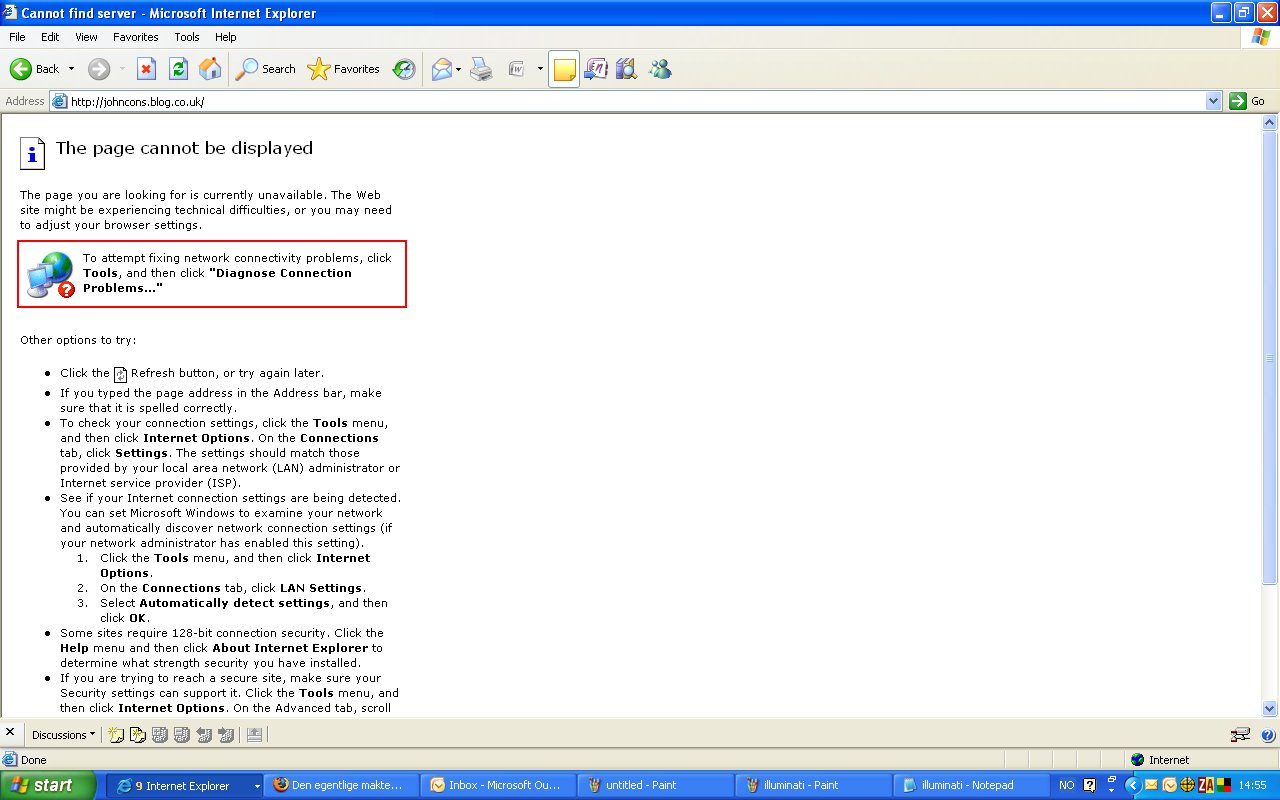Go to the Home page icon
1280x800 pixels.
point(210,69)
